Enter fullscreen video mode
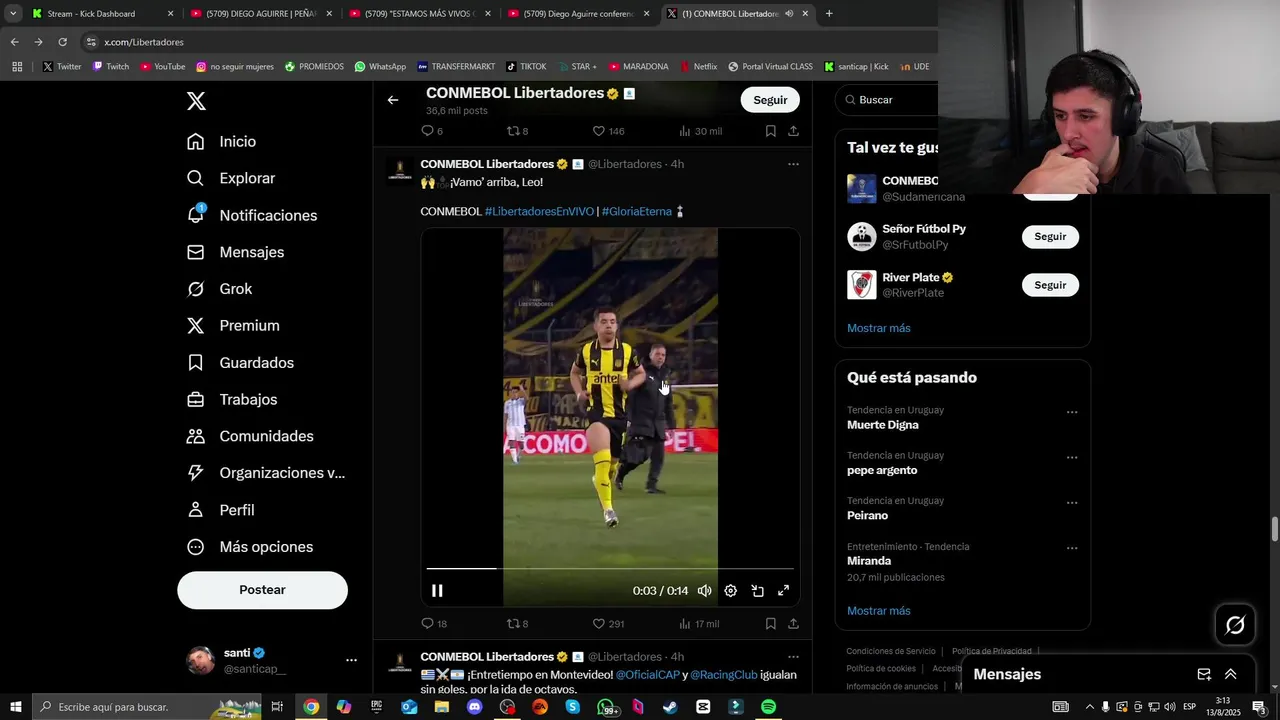Screen dimensions: 1280x720 point(784,591)
